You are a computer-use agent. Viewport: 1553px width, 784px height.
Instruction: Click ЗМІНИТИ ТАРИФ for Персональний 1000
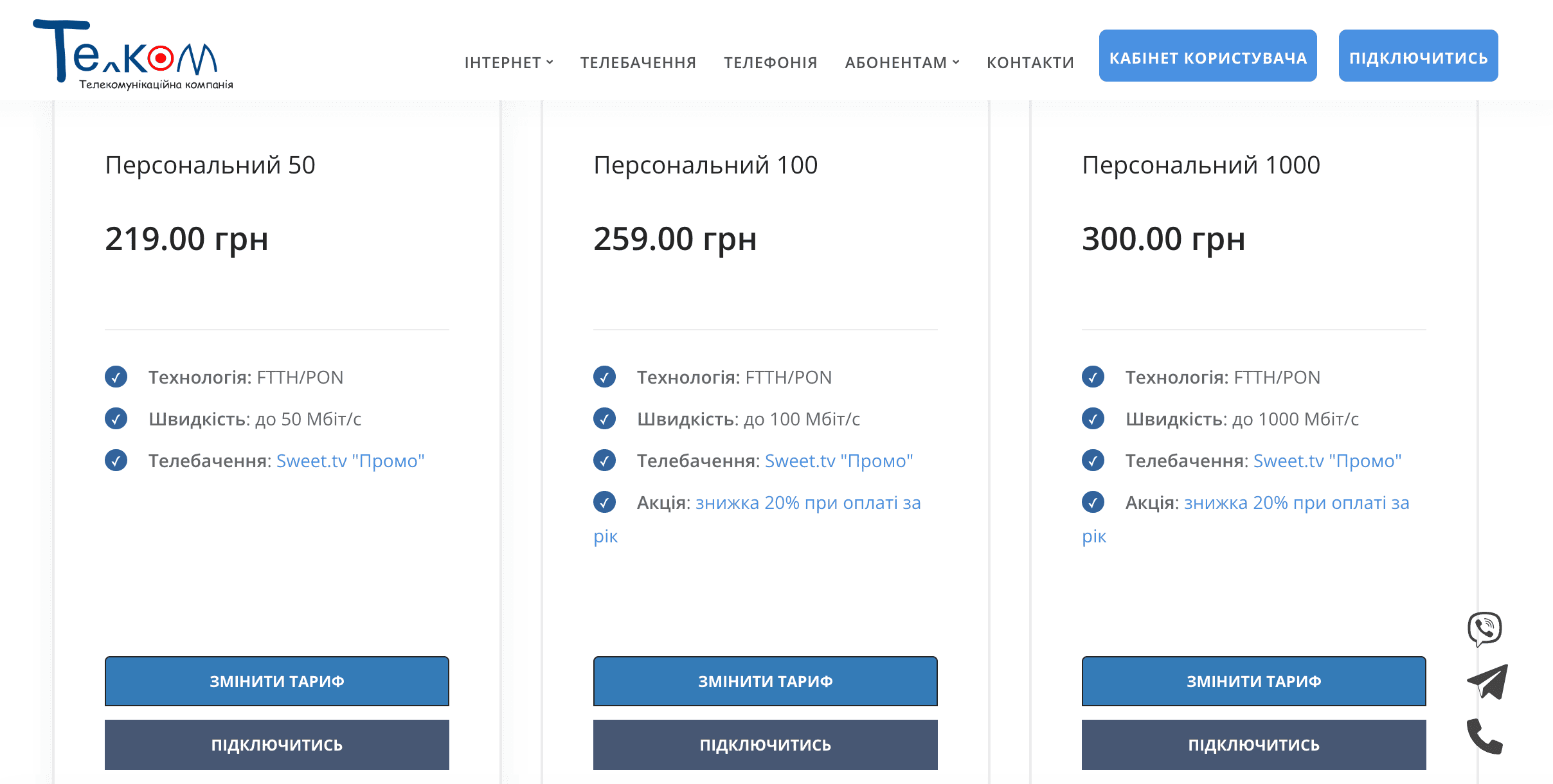[x=1253, y=681]
